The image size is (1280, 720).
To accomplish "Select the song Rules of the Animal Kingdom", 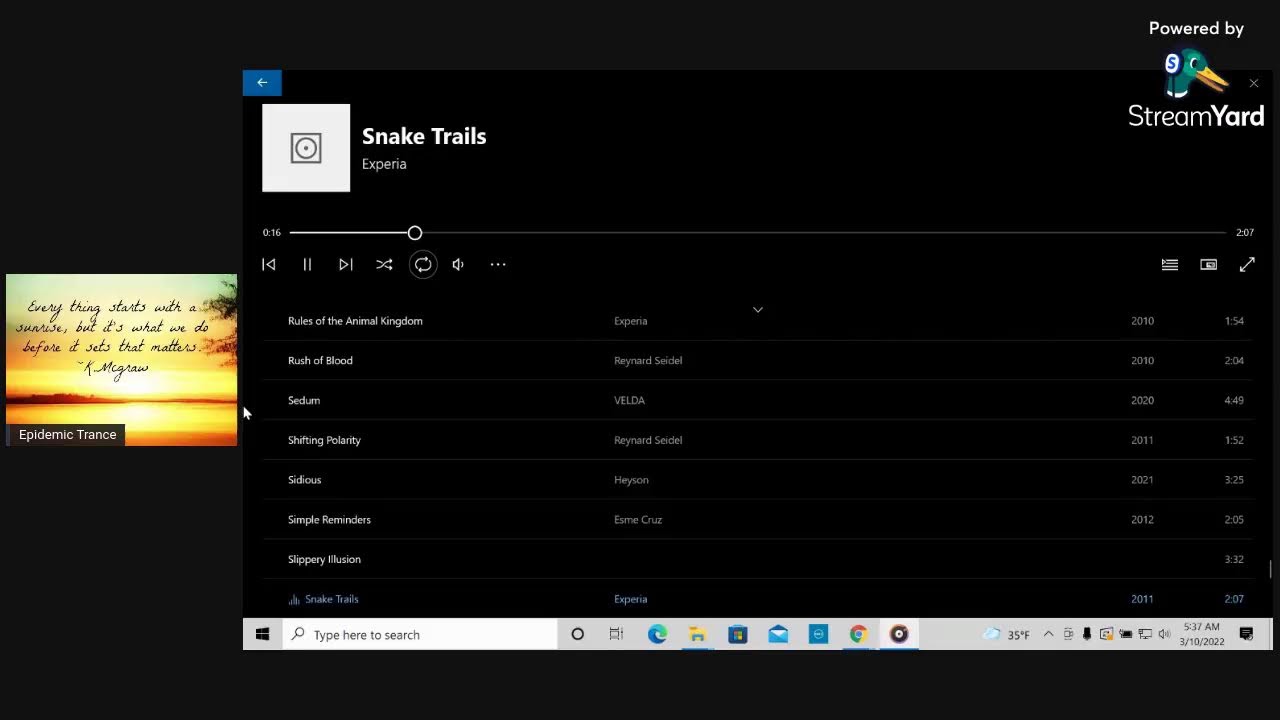I will pyautogui.click(x=757, y=321).
